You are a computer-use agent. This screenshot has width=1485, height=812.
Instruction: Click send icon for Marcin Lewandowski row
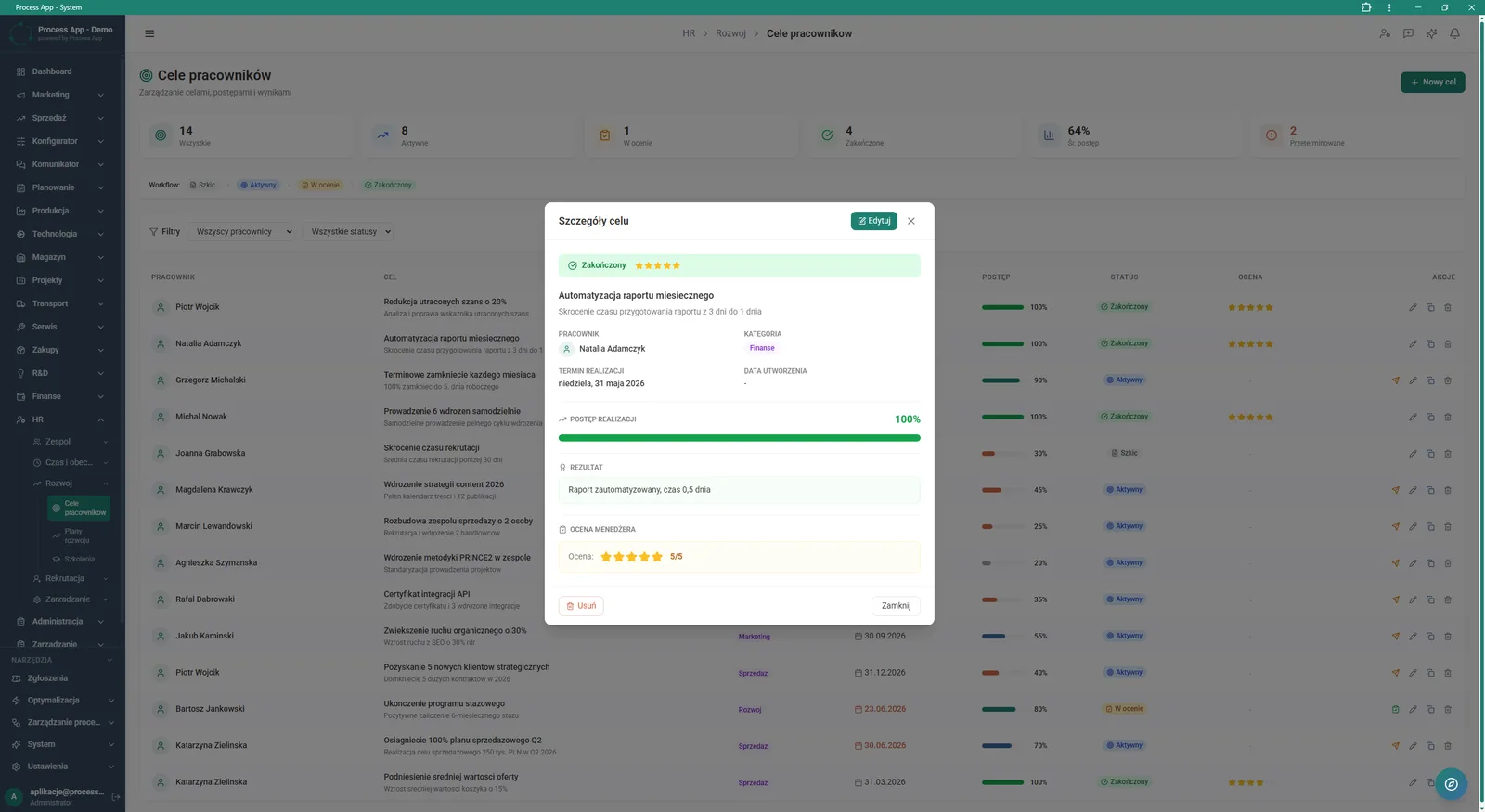coord(1395,526)
